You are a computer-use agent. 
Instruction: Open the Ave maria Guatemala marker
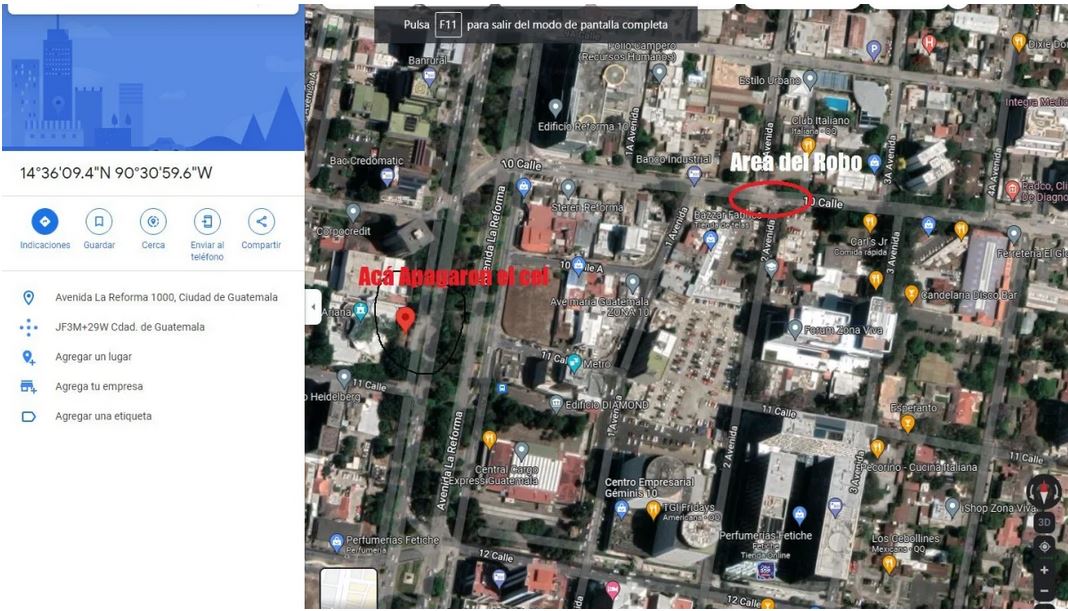pos(633,282)
